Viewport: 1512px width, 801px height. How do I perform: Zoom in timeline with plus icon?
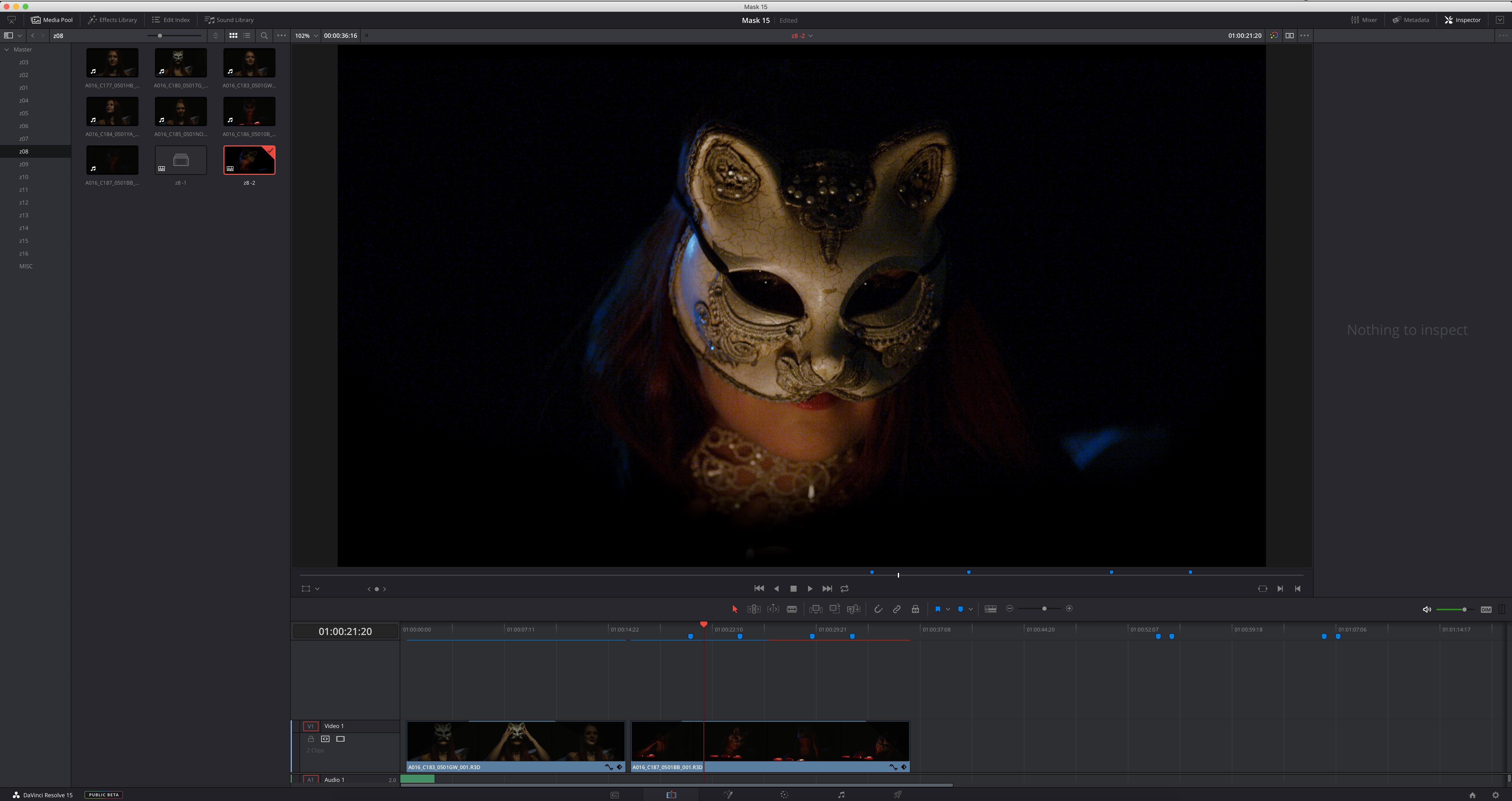[x=1070, y=609]
